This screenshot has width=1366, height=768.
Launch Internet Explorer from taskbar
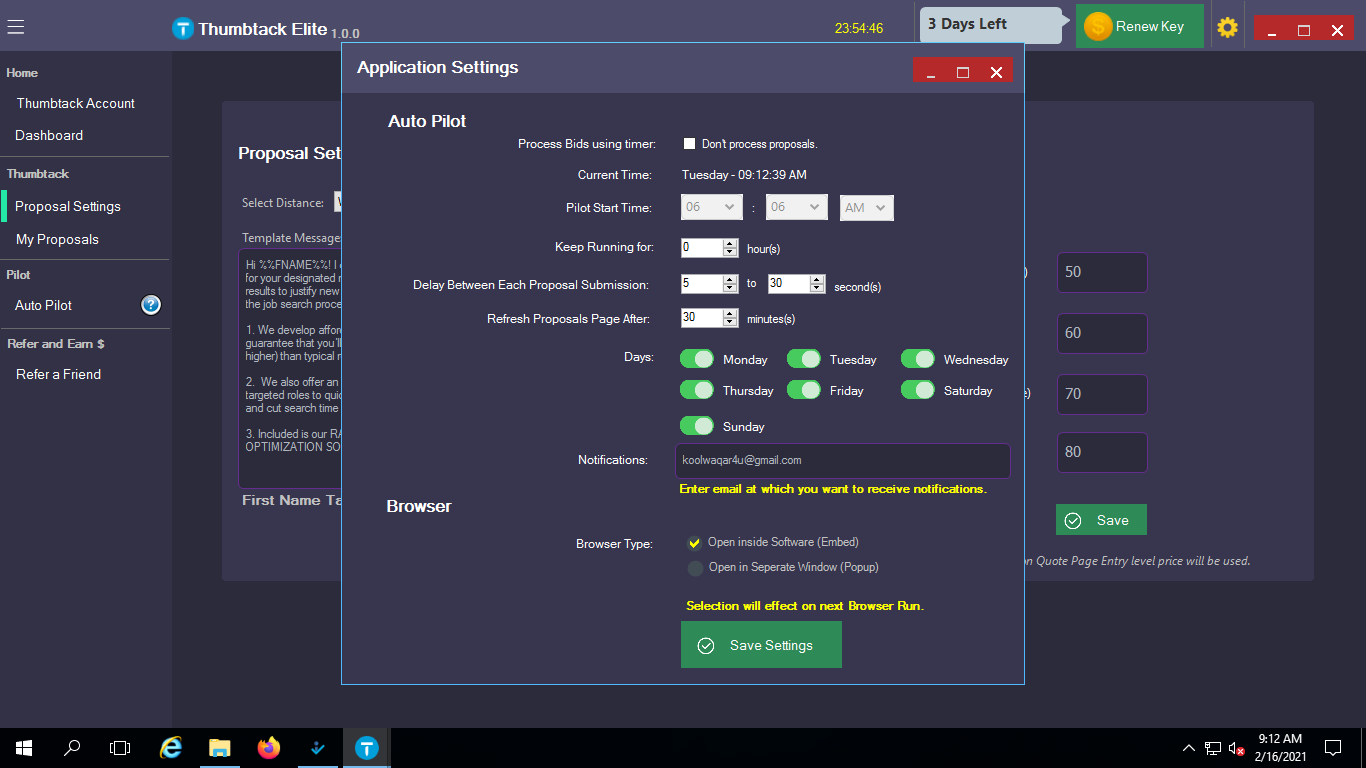[x=172, y=748]
